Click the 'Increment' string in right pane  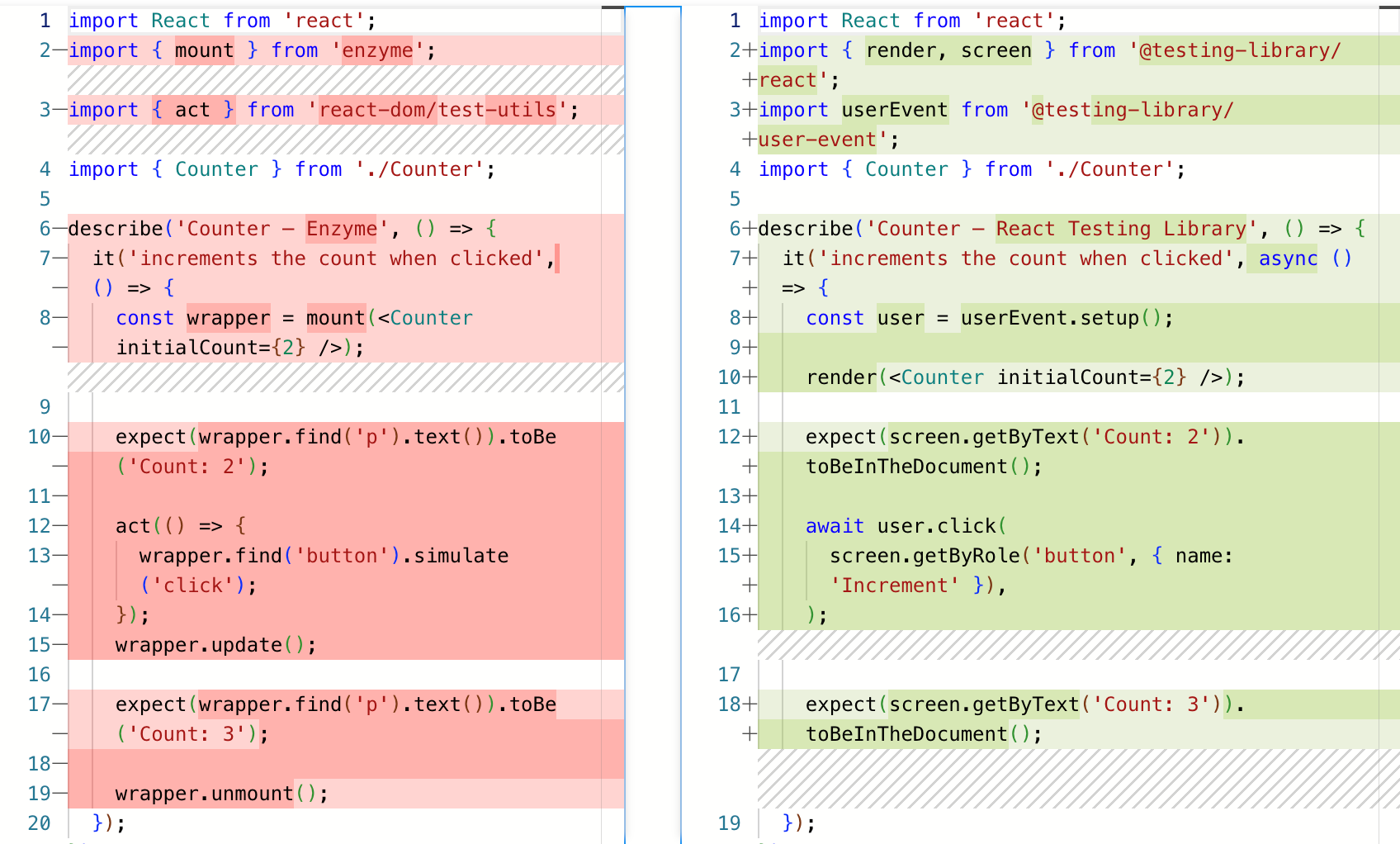[x=895, y=586]
